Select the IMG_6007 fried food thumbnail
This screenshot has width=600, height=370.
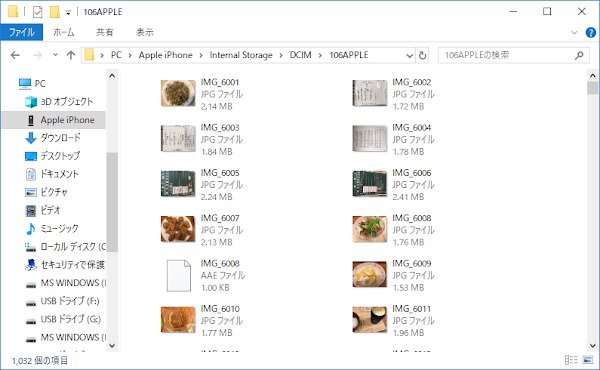point(178,229)
